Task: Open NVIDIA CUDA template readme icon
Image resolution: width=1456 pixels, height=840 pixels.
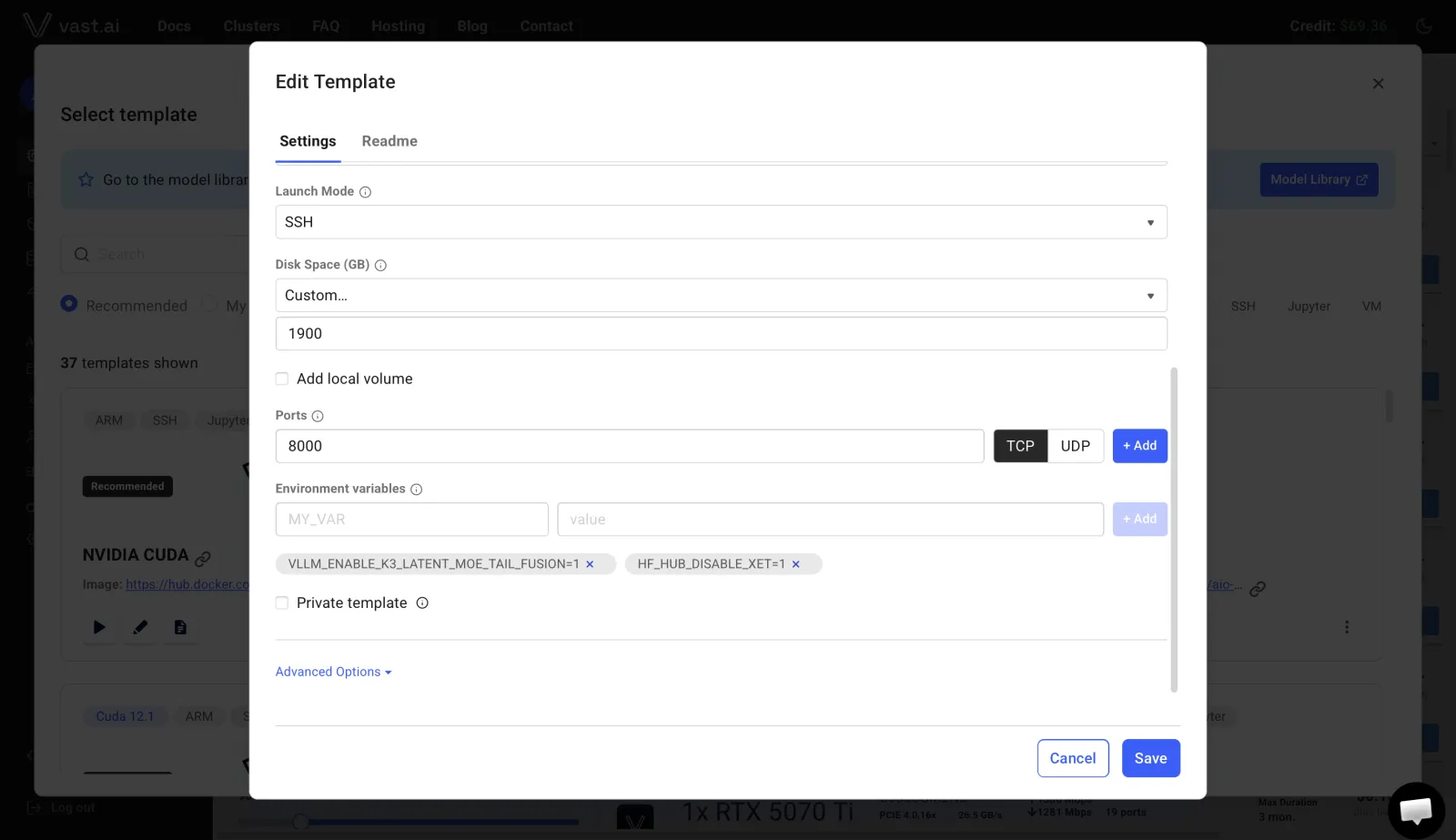Action: point(180,627)
